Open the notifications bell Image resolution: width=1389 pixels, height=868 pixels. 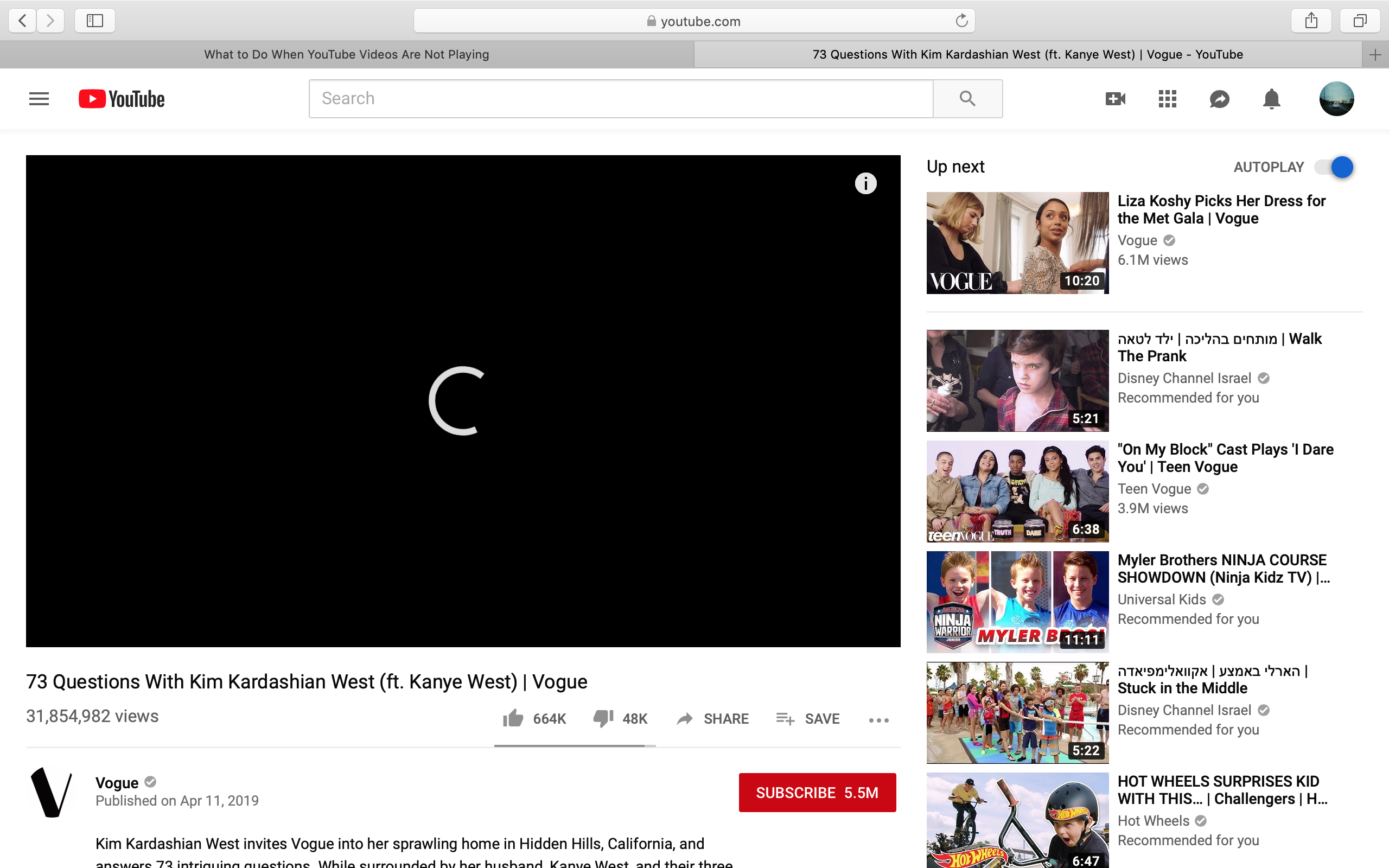tap(1271, 99)
